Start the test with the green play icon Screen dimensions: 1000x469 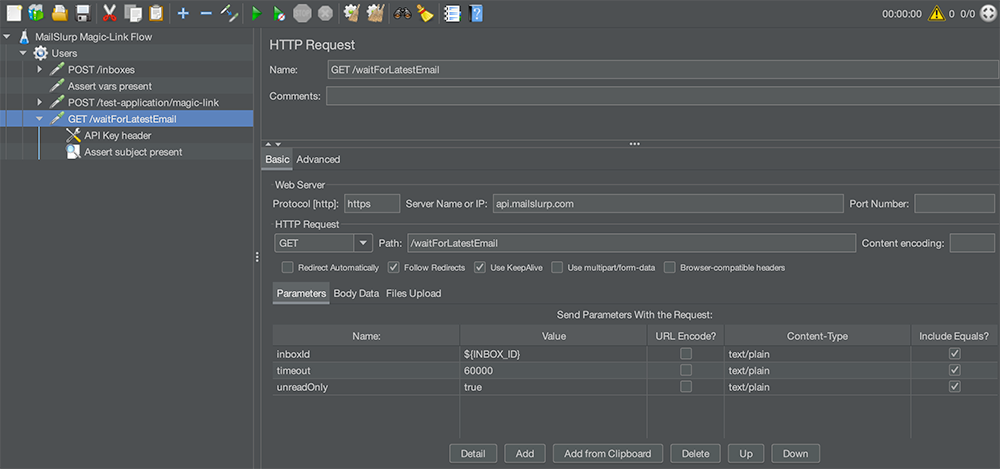pos(256,13)
